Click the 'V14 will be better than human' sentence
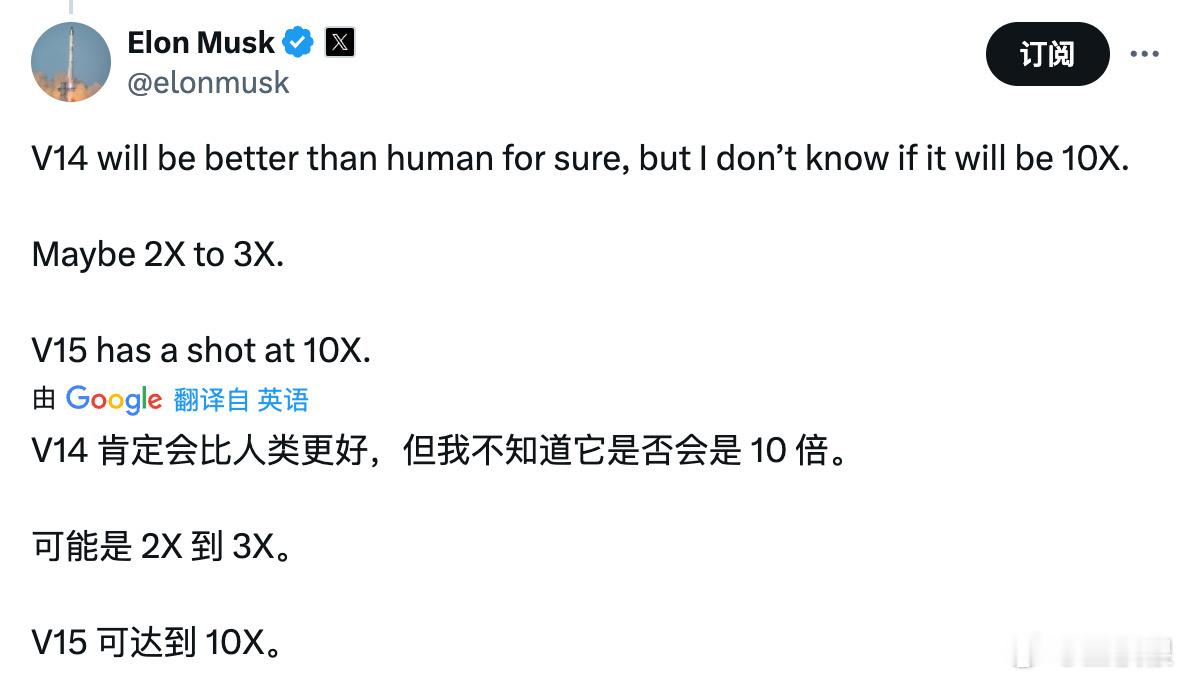The image size is (1184, 680). pos(580,158)
